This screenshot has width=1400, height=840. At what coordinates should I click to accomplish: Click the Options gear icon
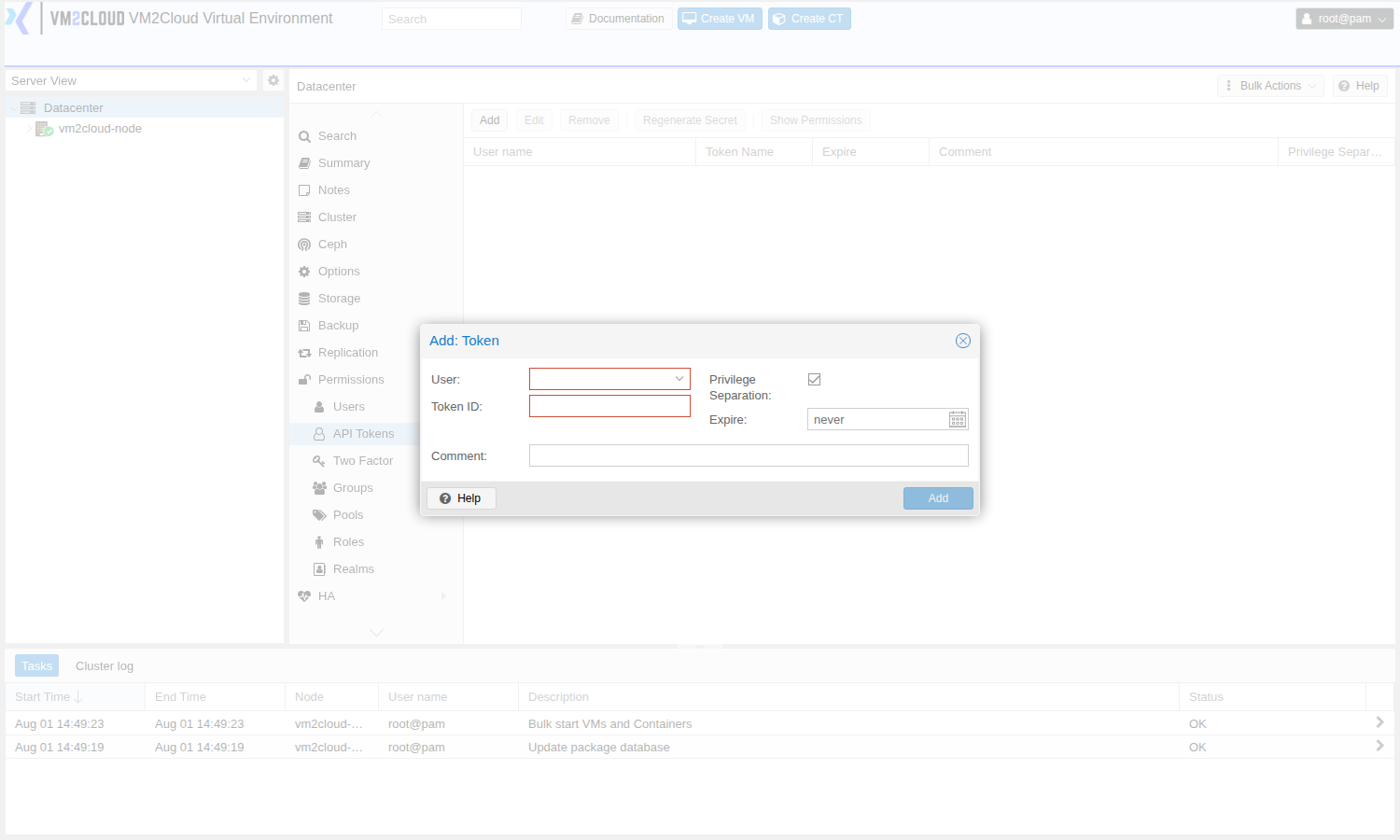pos(304,272)
